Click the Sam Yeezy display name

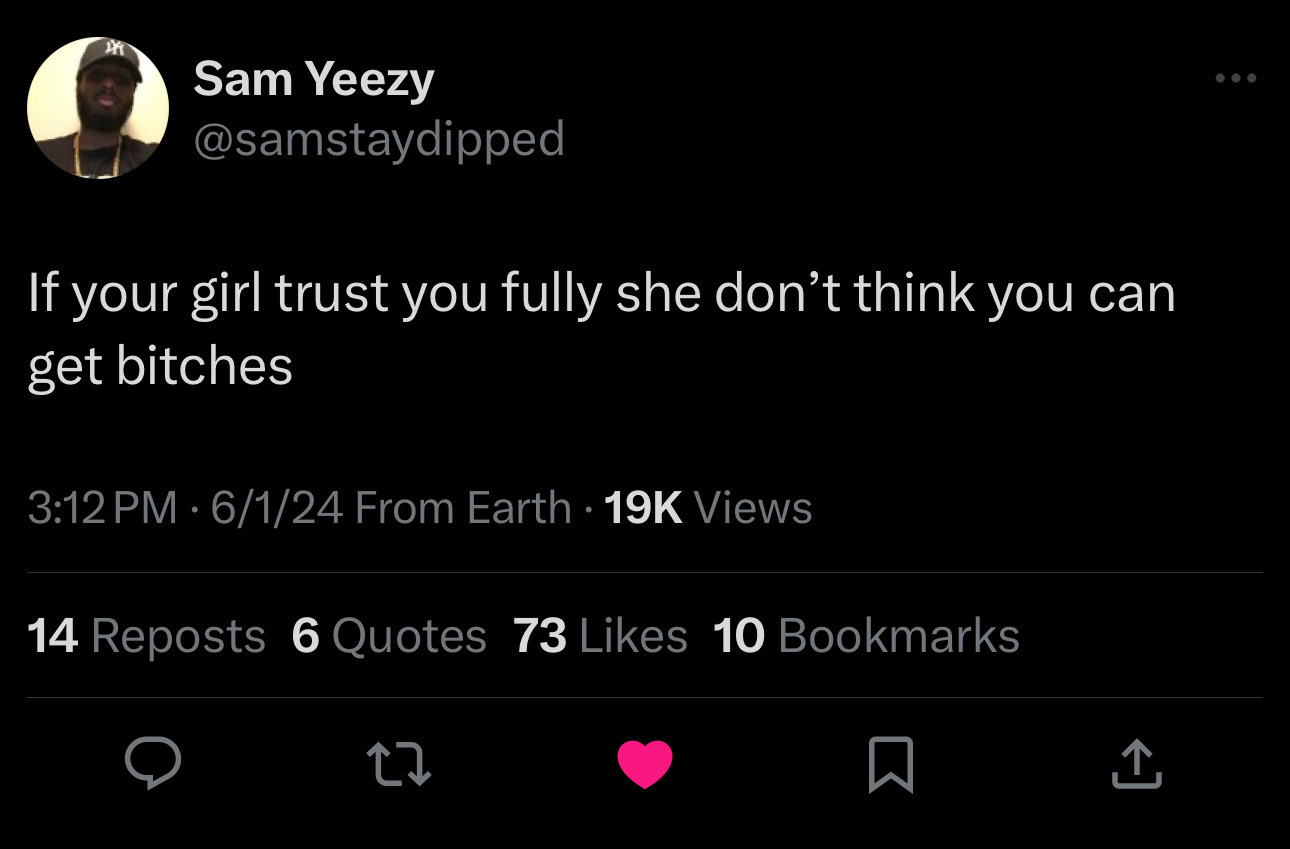[x=313, y=78]
